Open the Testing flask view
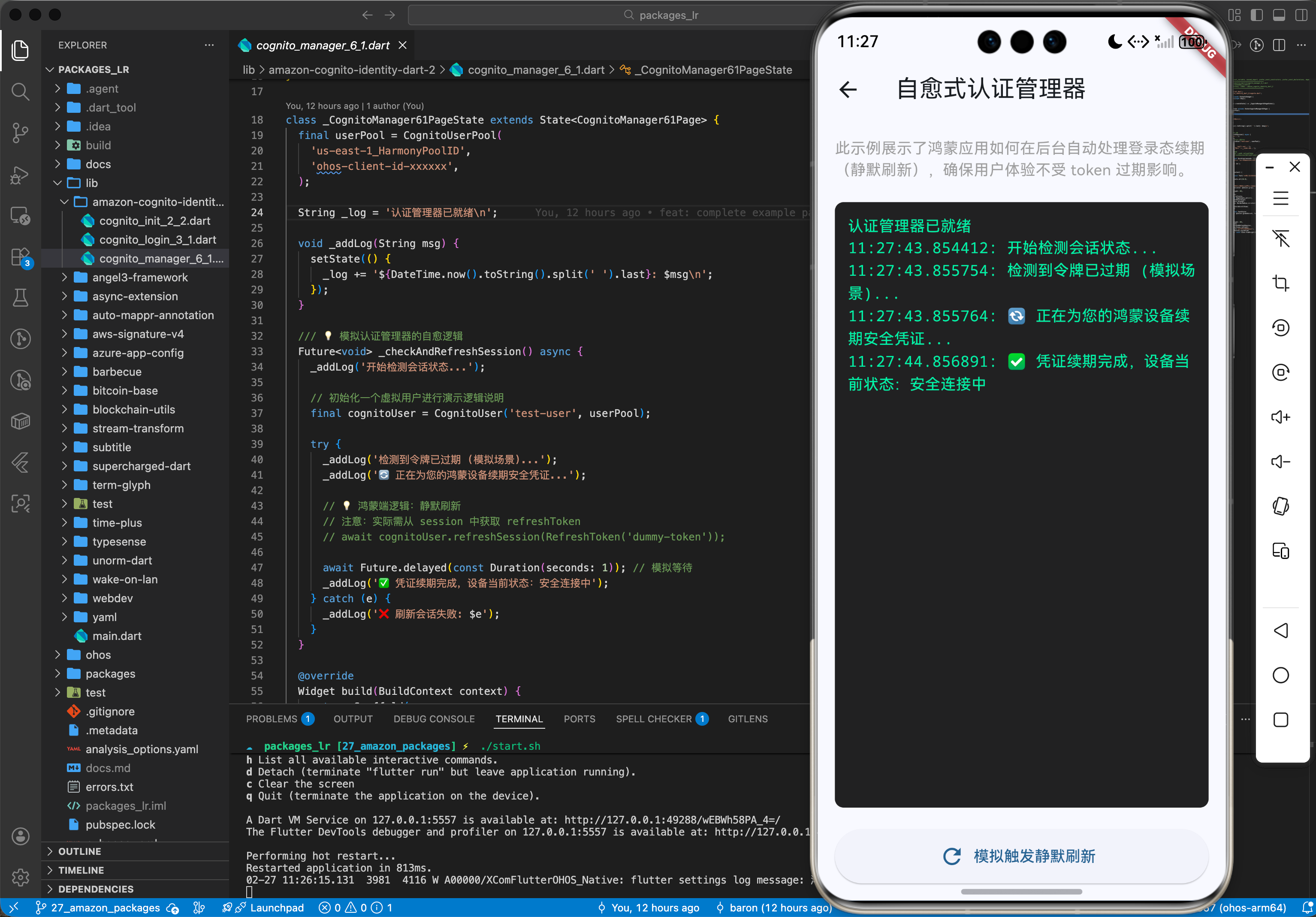 click(21, 298)
